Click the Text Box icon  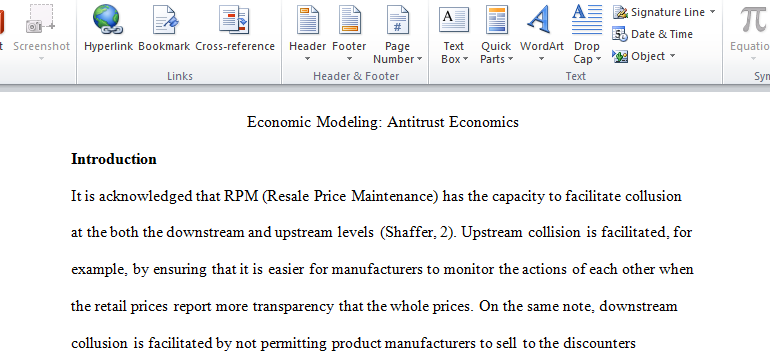453,20
